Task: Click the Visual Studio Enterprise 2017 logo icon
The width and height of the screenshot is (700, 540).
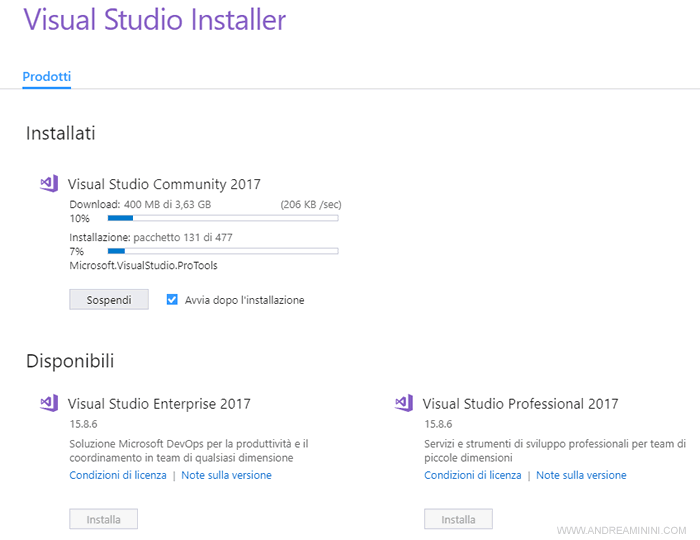Action: click(x=48, y=403)
